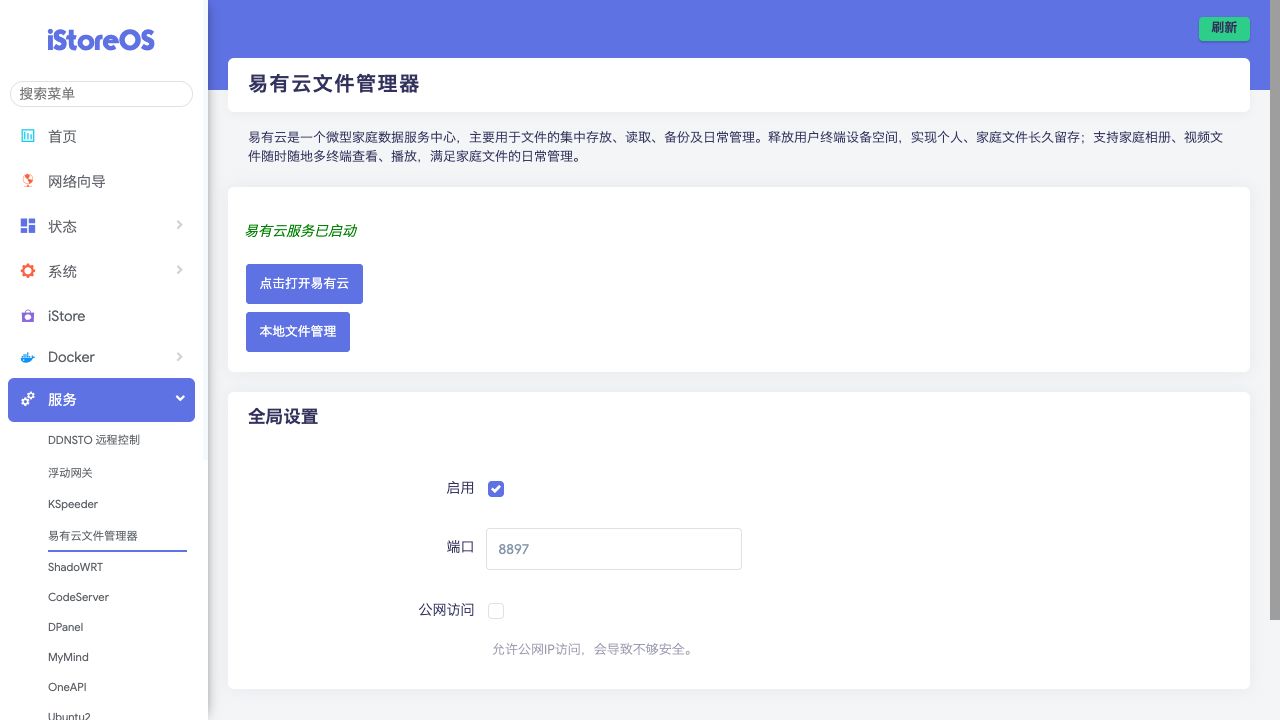Click the home icon beside 首页
1280x720 pixels.
point(28,136)
